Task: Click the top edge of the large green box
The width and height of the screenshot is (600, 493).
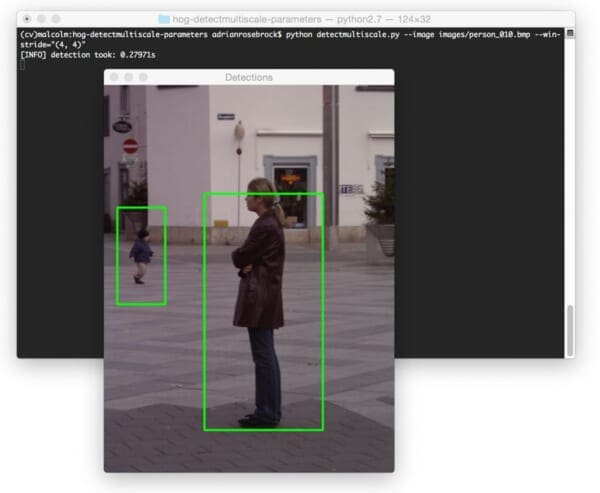Action: [x=264, y=193]
